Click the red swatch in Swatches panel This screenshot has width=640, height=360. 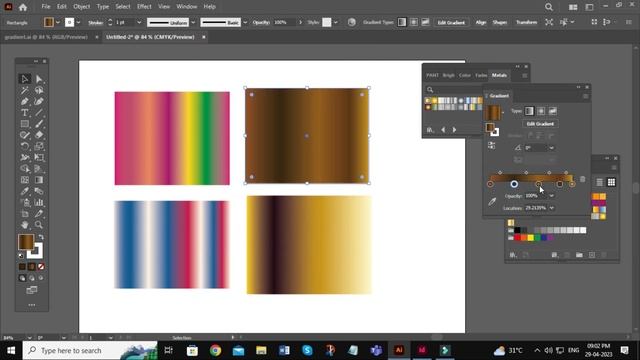[x=517, y=238]
